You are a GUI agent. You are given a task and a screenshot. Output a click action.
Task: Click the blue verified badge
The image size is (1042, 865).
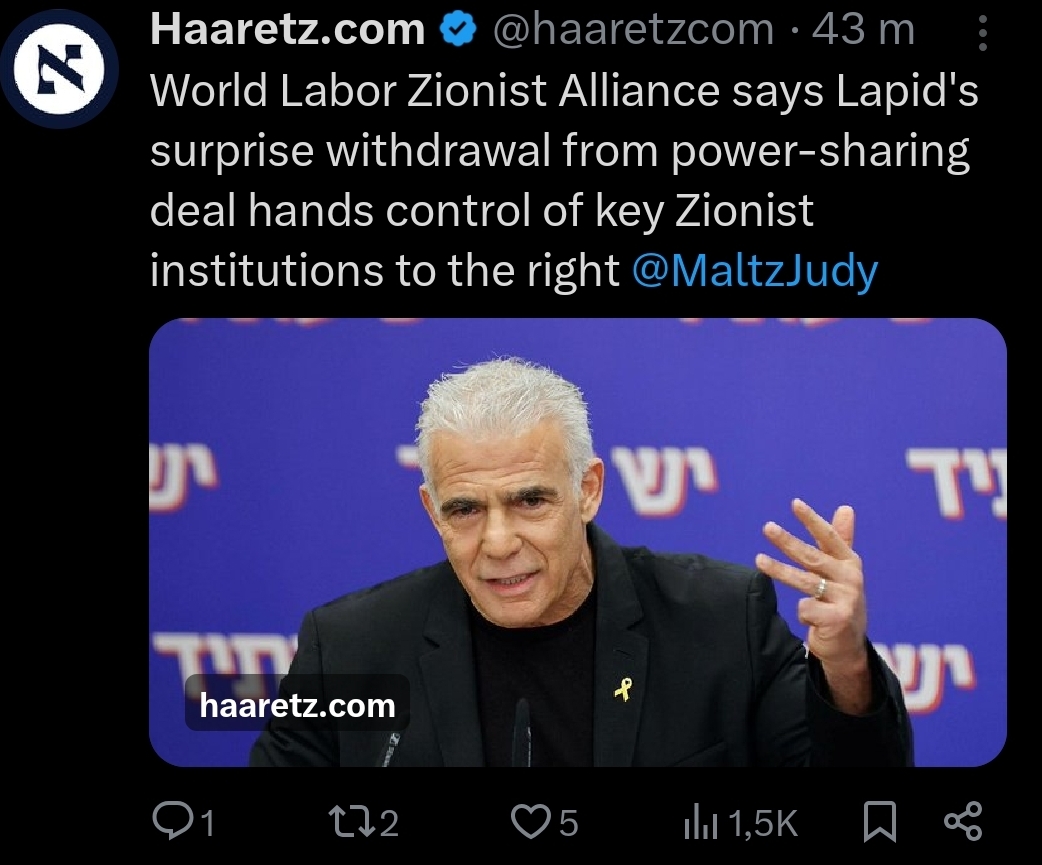pyautogui.click(x=459, y=30)
